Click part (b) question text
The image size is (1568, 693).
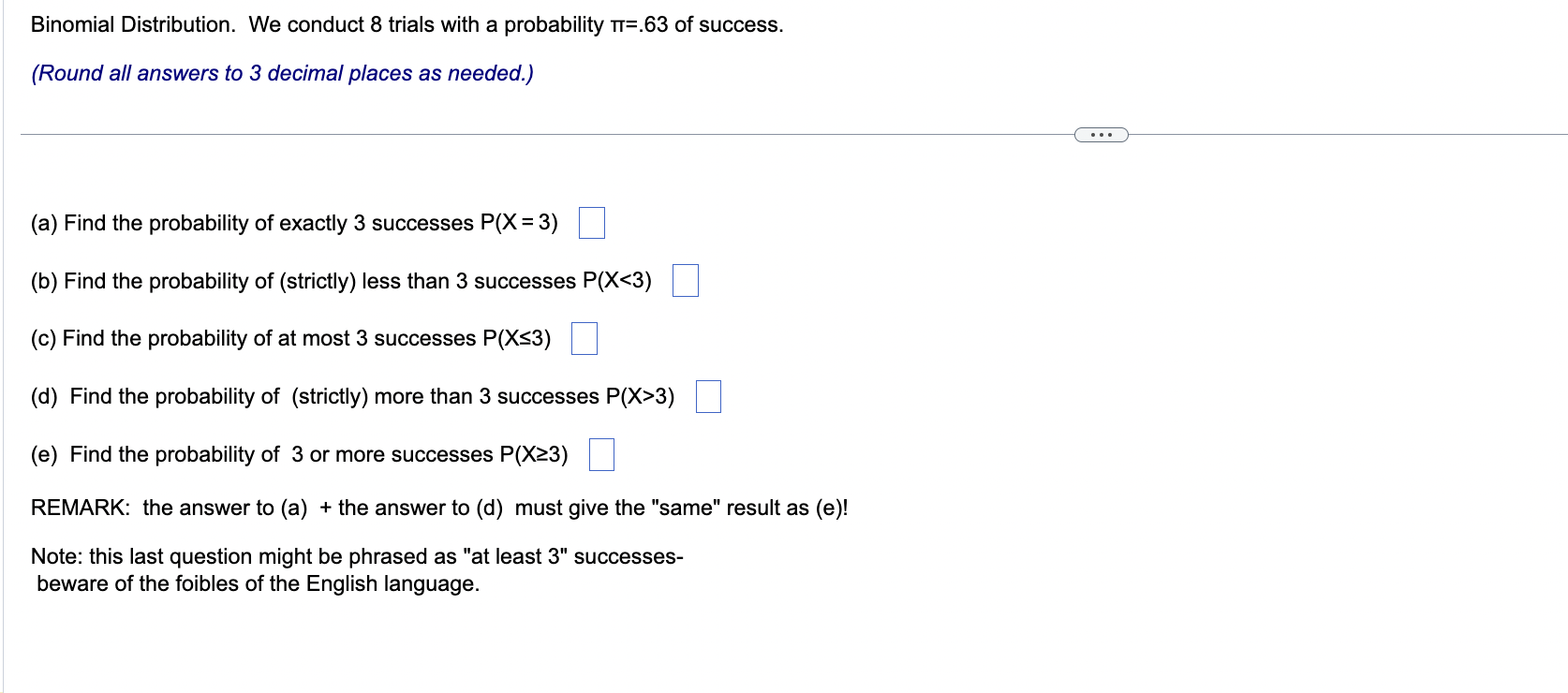click(x=342, y=281)
